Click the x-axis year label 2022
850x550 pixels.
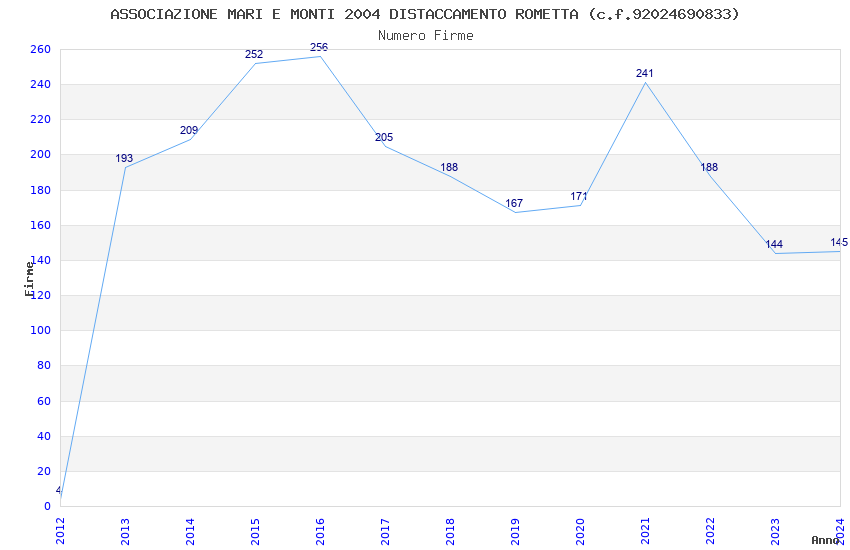click(711, 531)
